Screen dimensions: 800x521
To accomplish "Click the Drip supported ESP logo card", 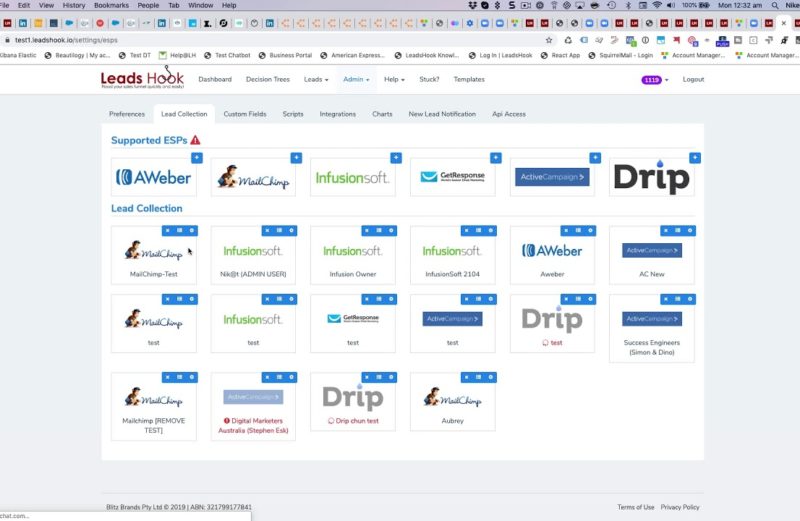I will [652, 178].
